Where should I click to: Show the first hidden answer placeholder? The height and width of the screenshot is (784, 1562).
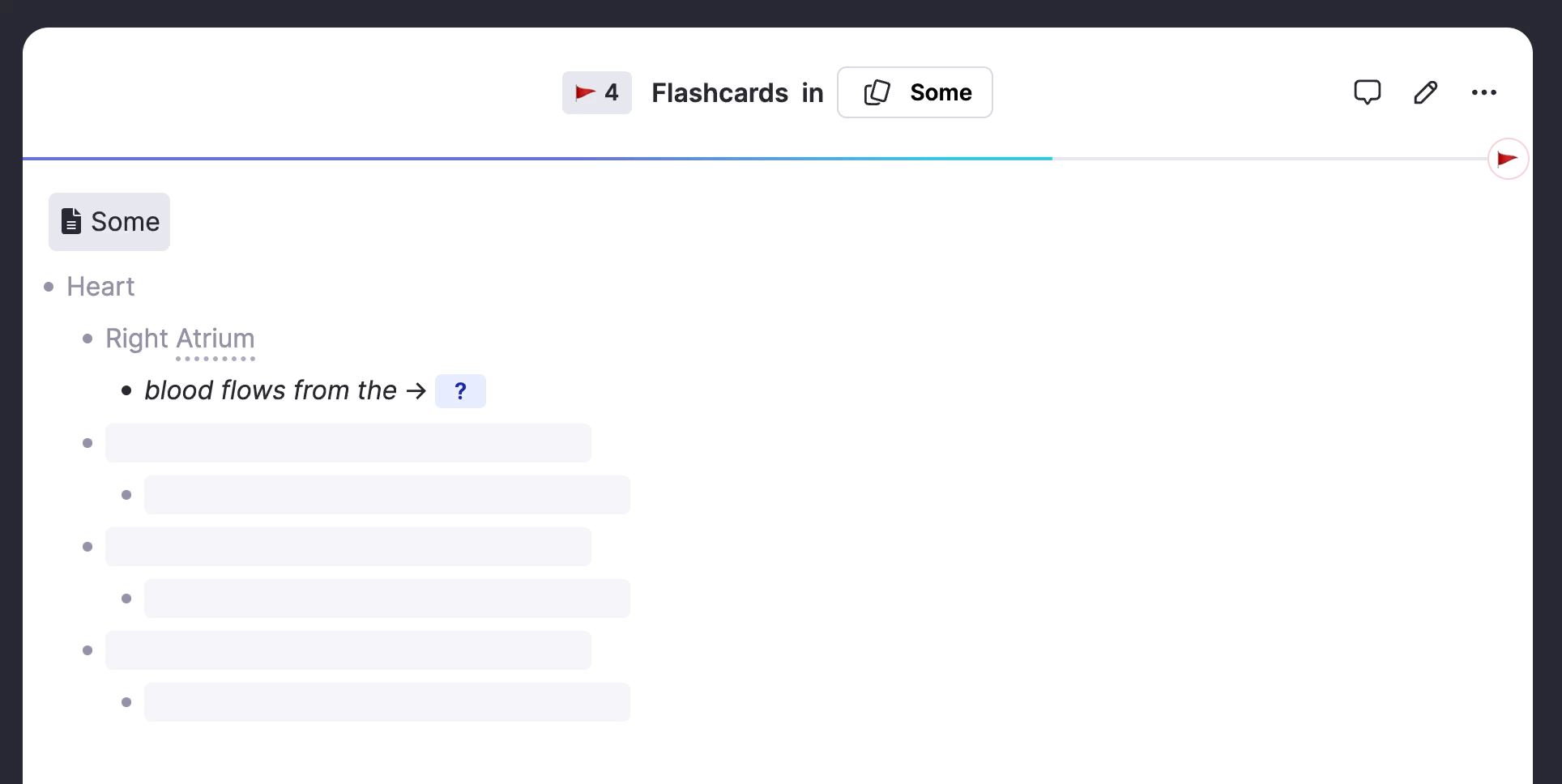[348, 442]
